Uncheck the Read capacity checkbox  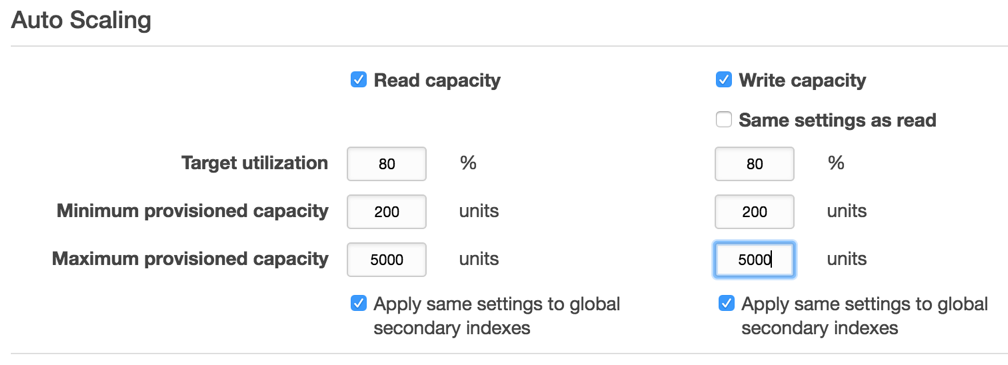[359, 80]
